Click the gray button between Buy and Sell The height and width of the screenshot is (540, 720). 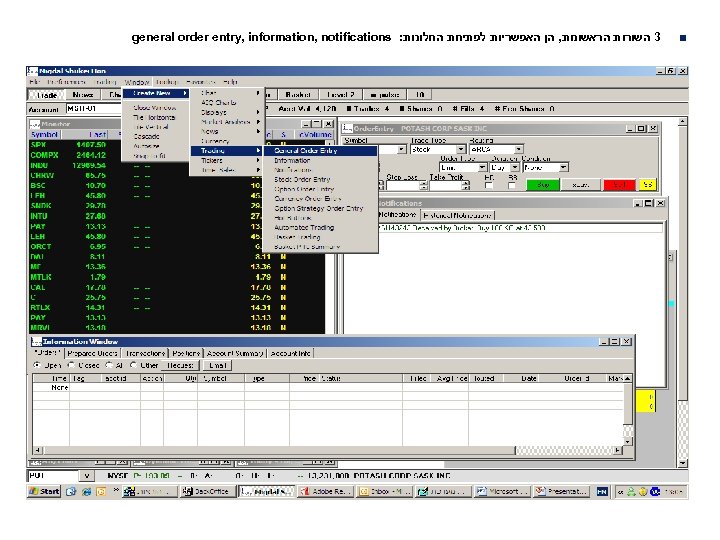pyautogui.click(x=581, y=185)
